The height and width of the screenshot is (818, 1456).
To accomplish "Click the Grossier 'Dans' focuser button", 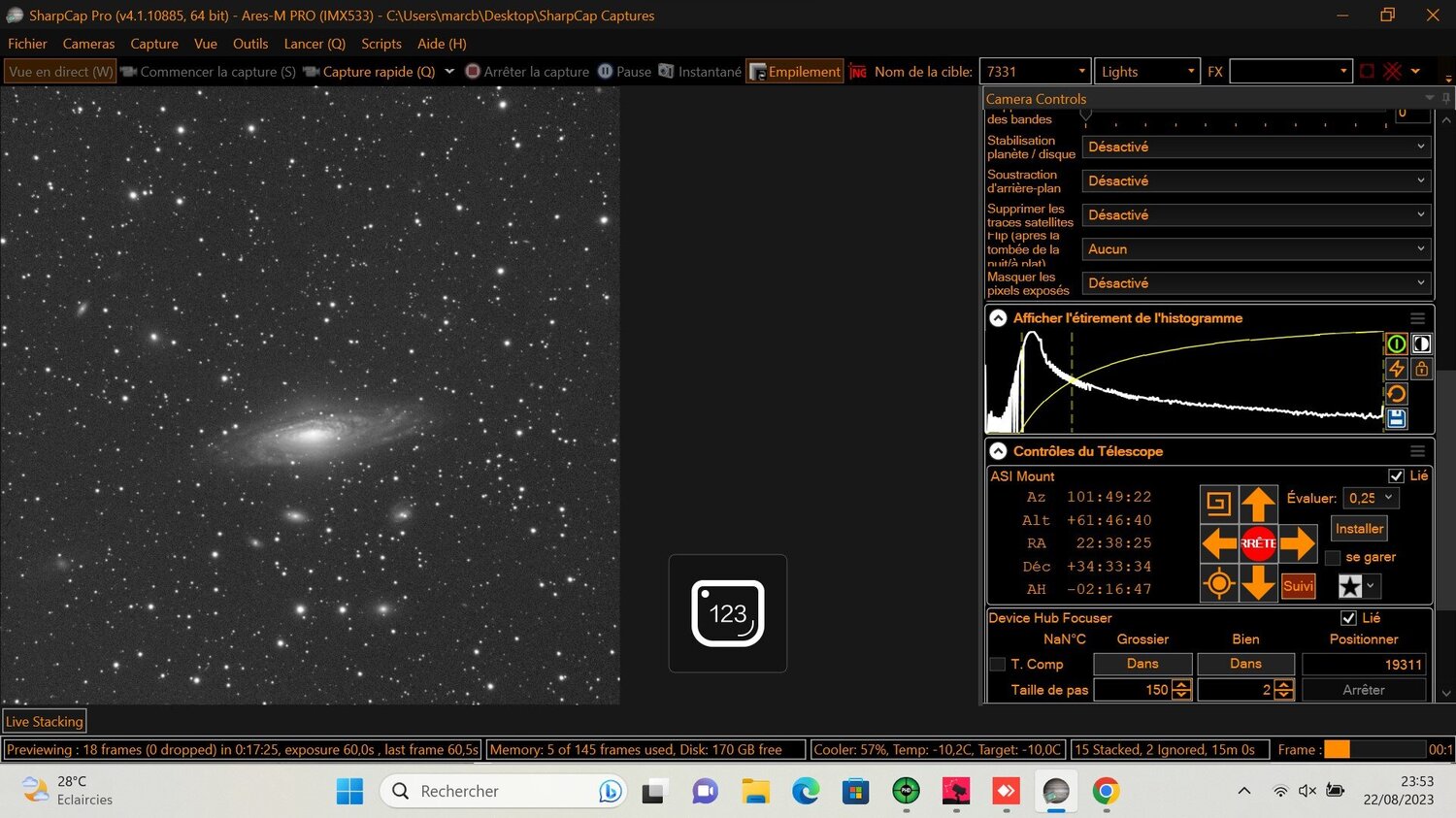I will tap(1142, 664).
